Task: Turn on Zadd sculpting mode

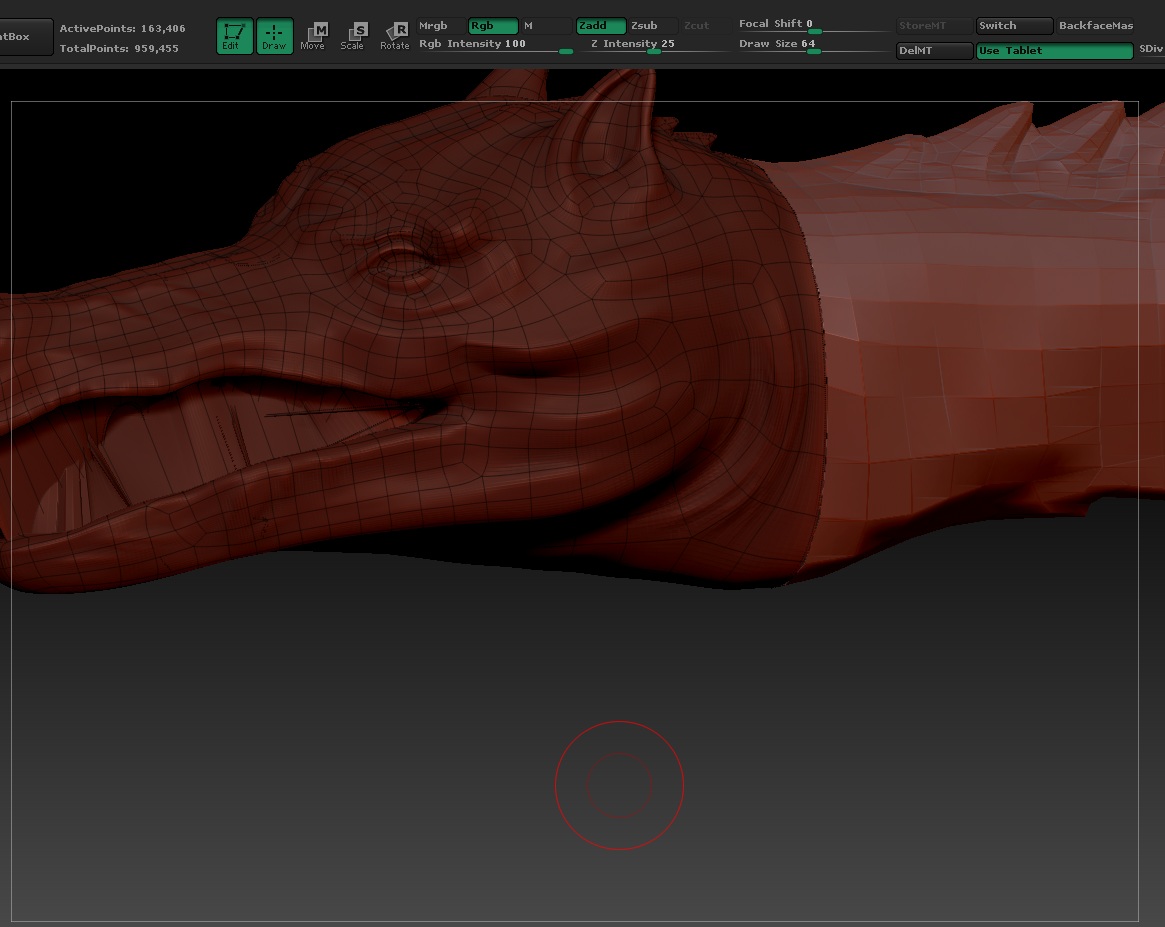Action: click(x=600, y=25)
